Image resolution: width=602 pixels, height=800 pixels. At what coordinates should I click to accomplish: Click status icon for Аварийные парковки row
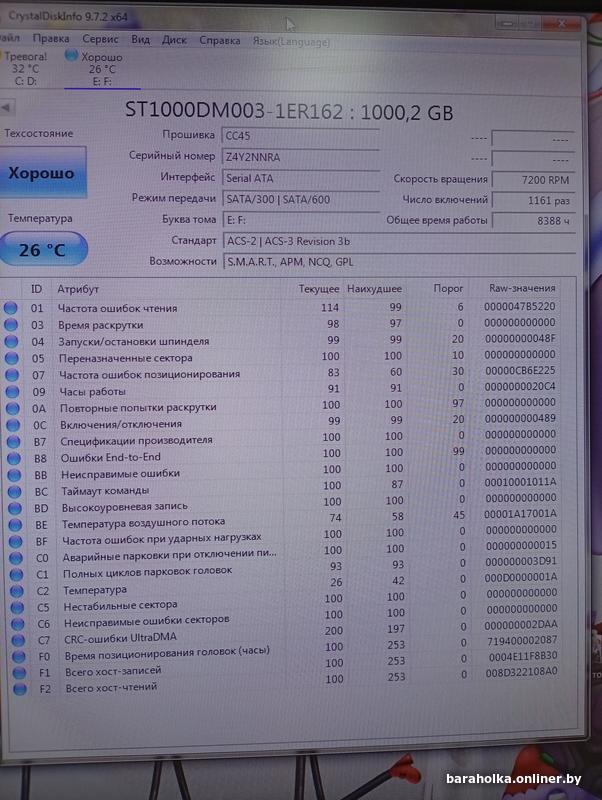tap(16, 558)
